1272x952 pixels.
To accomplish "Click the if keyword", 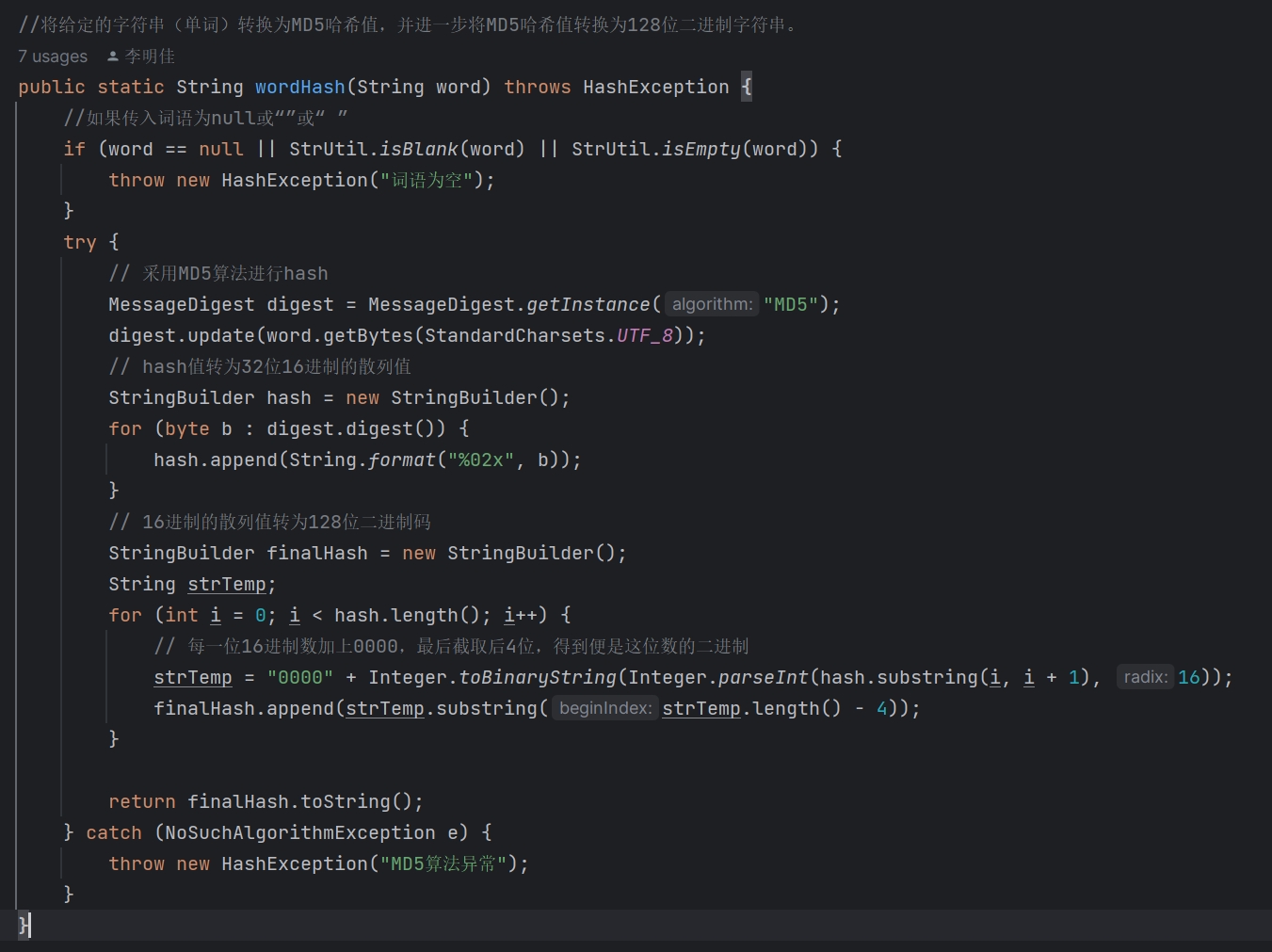I will click(74, 149).
